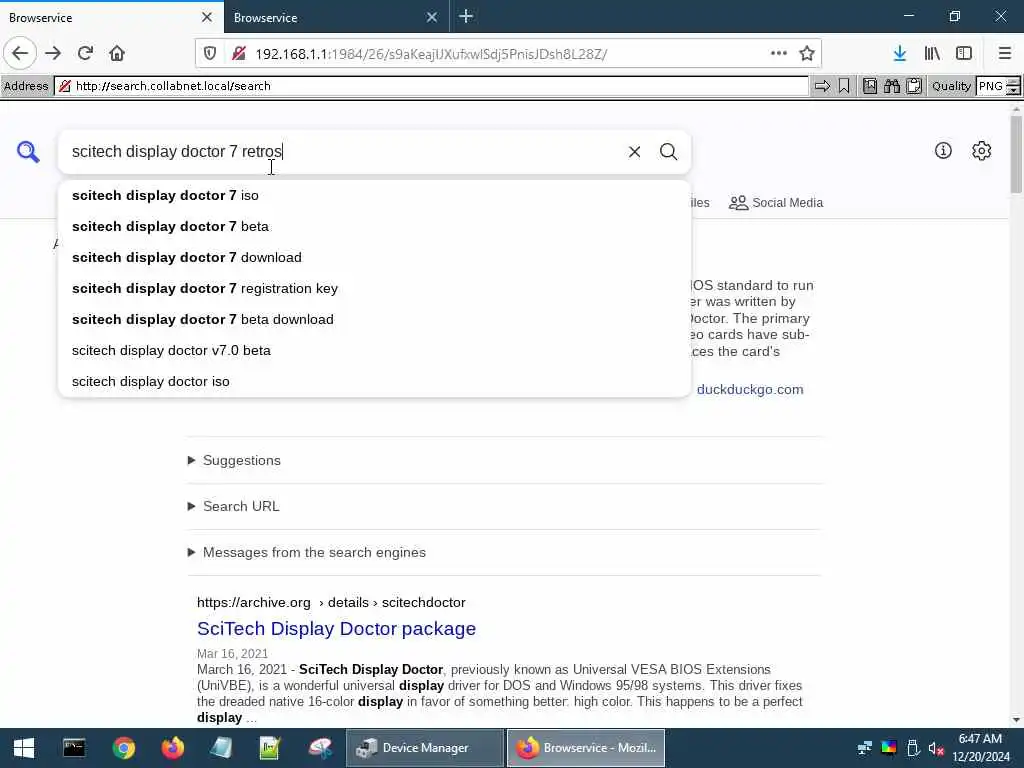Choose suggestion ending 'registration key'
Image resolution: width=1024 pixels, height=768 pixels.
374,289
